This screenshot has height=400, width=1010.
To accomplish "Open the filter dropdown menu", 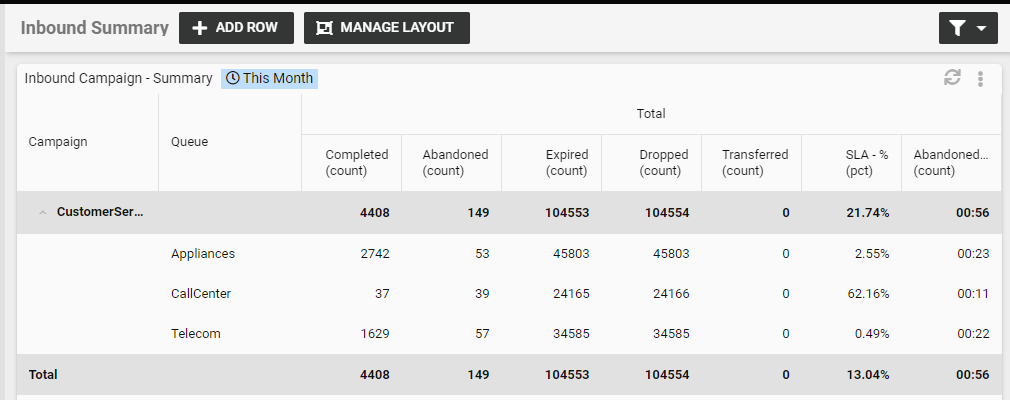I will (968, 28).
